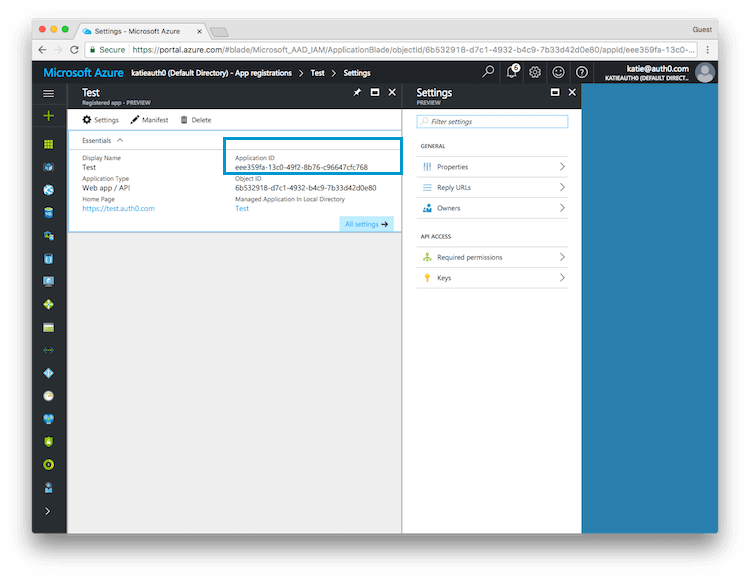Open Reply URLs in Settings

pyautogui.click(x=492, y=187)
